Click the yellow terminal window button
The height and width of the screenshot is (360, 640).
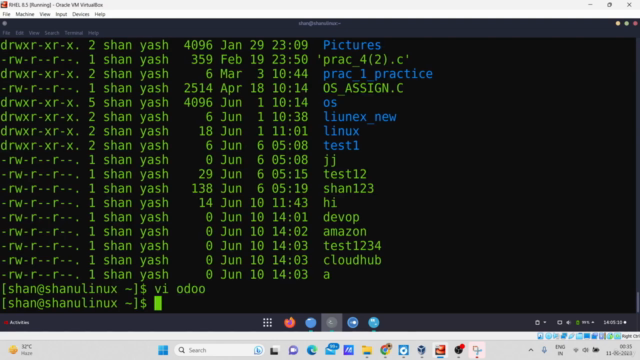click(x=618, y=23)
